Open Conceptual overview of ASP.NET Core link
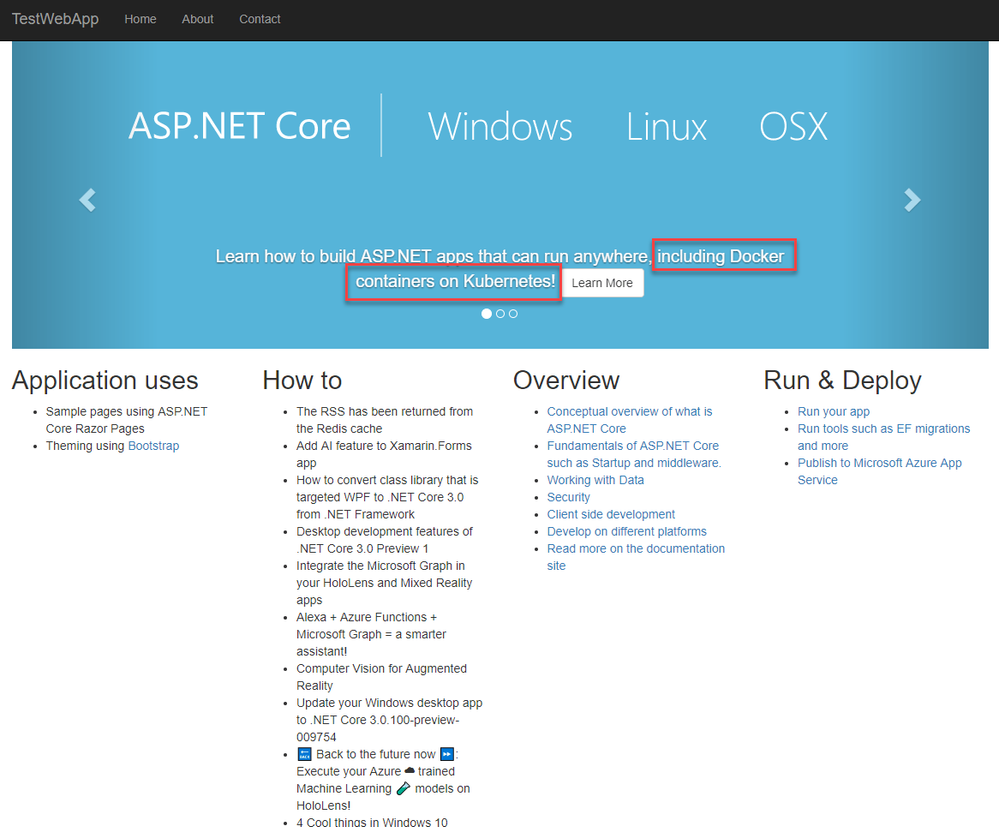This screenshot has width=999, height=827. coord(629,420)
